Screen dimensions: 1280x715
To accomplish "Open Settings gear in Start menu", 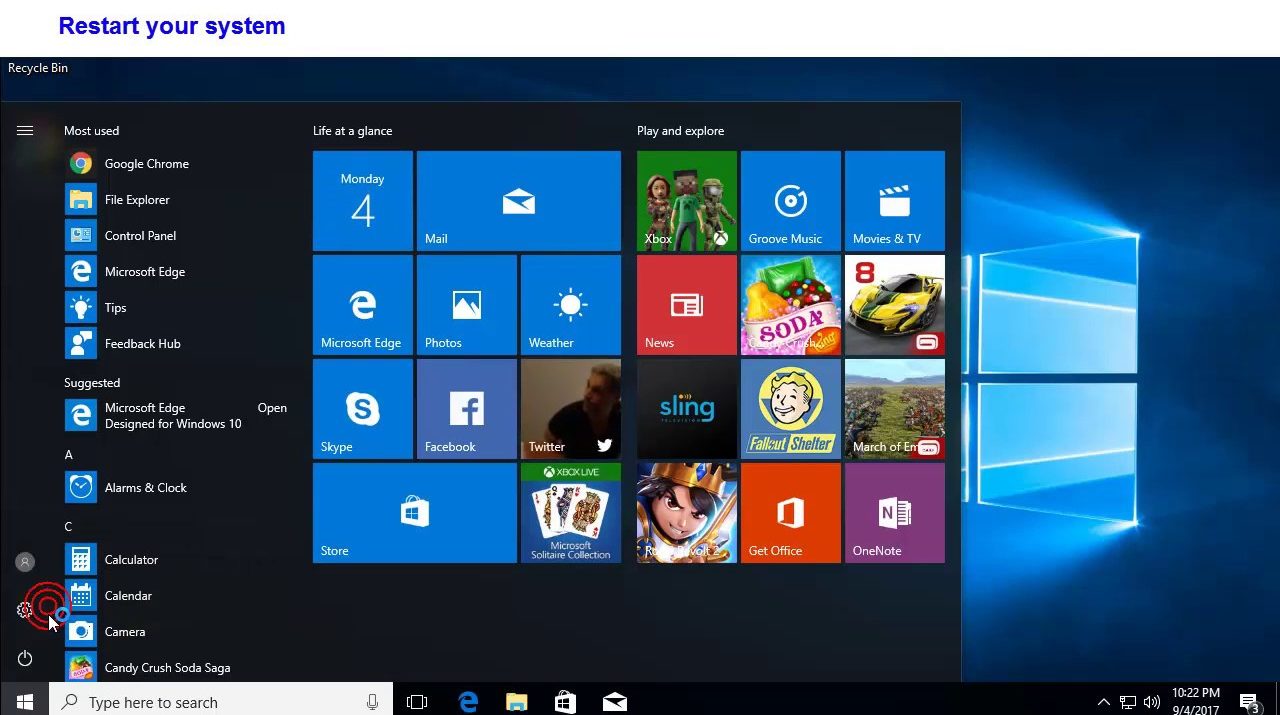I will click(x=25, y=610).
